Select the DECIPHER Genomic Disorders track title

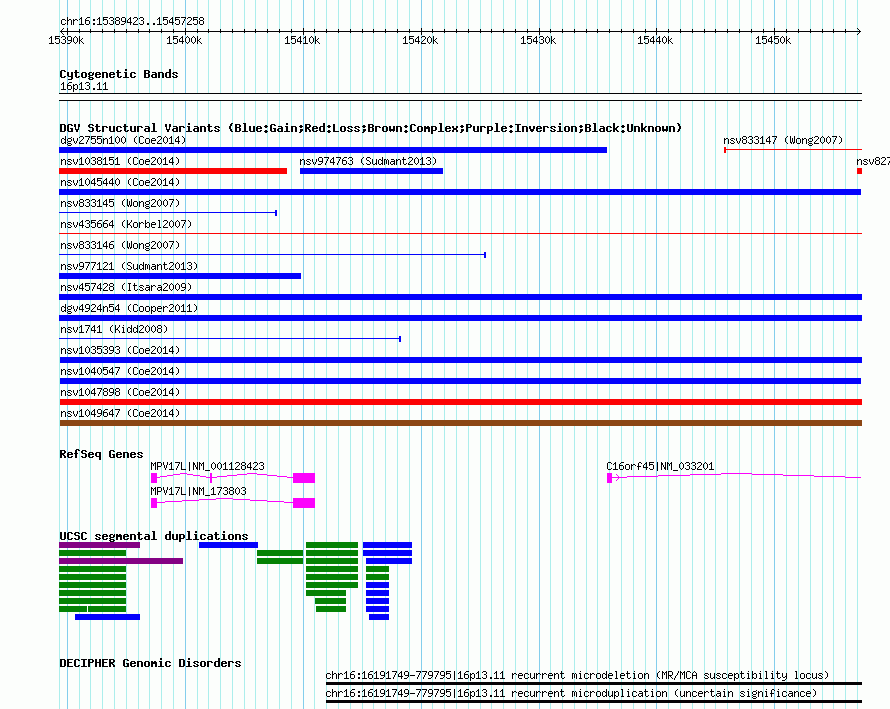tap(150, 663)
